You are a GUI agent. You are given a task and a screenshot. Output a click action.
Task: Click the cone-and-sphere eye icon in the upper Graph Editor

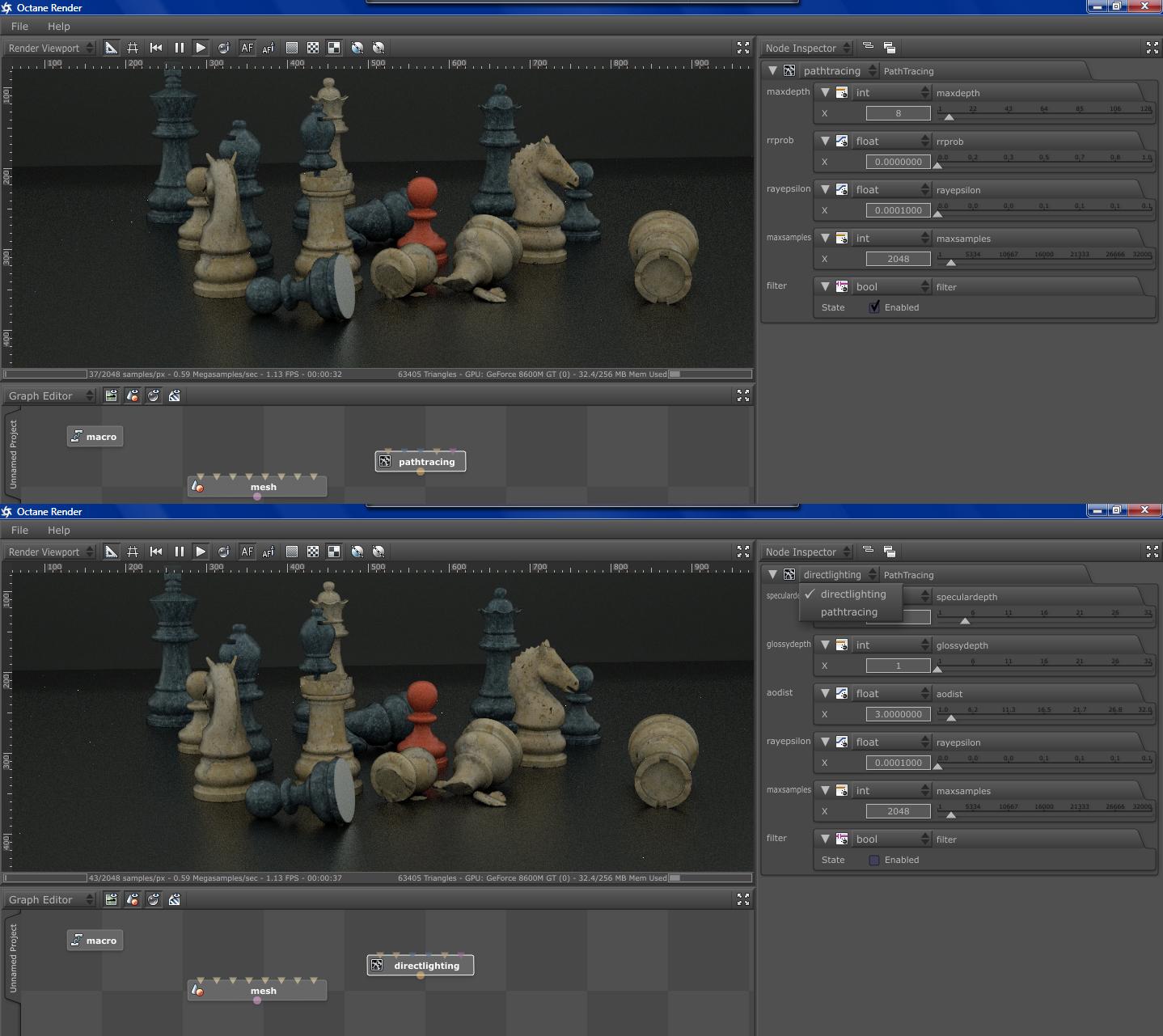tap(132, 395)
